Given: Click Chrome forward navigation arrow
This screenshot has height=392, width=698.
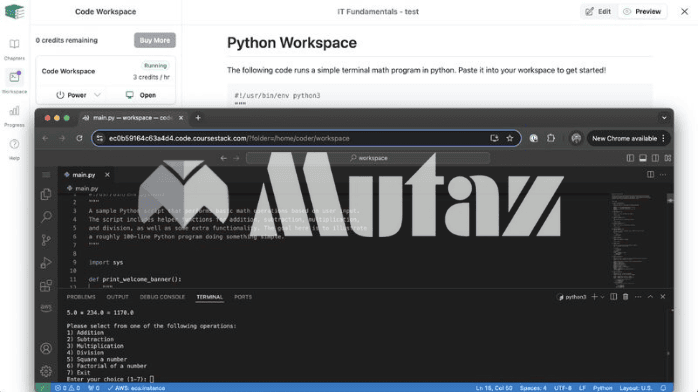Looking at the screenshot, I should (x=62, y=138).
